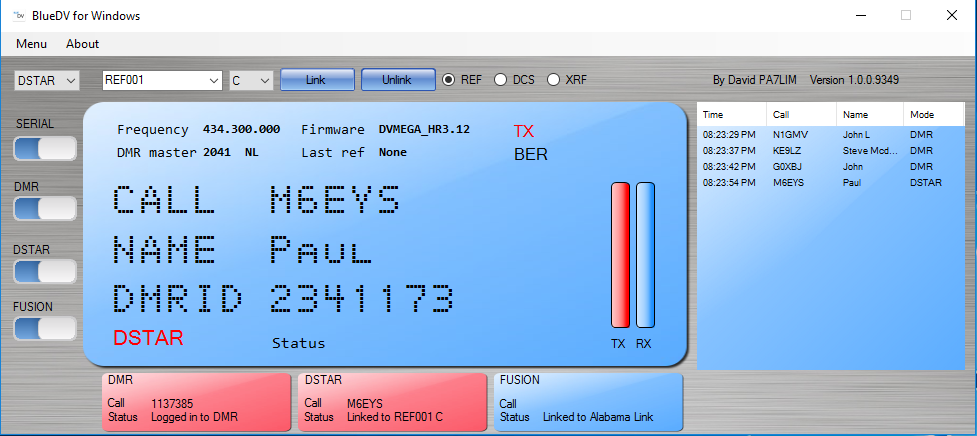Viewport: 977px width, 436px height.
Task: Click the red TX level bar
Action: pyautogui.click(x=620, y=255)
